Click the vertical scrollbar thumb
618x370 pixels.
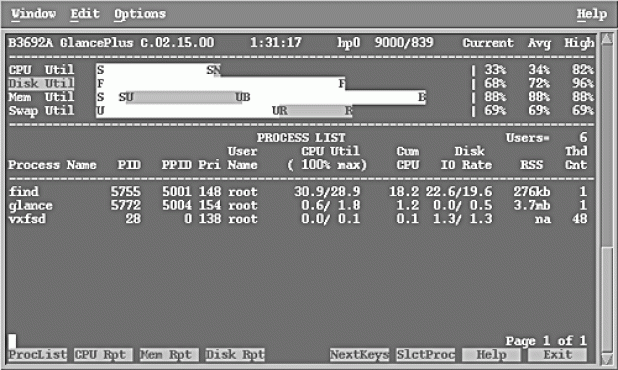[607, 299]
